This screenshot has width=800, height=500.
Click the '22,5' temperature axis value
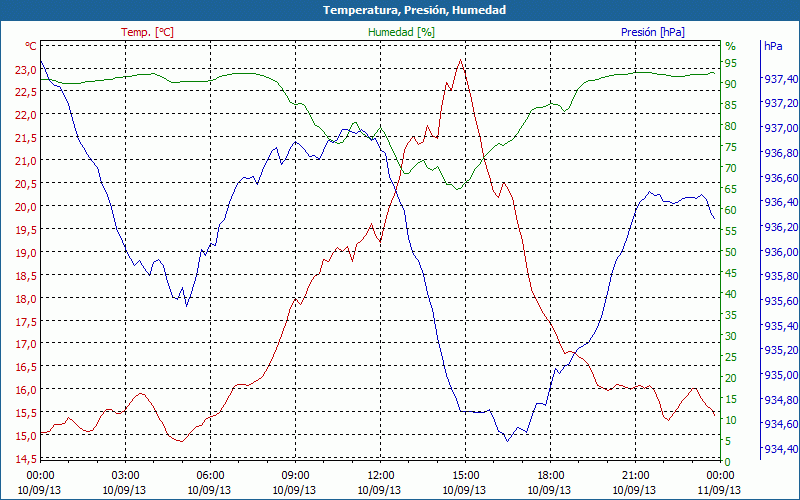tap(27, 92)
